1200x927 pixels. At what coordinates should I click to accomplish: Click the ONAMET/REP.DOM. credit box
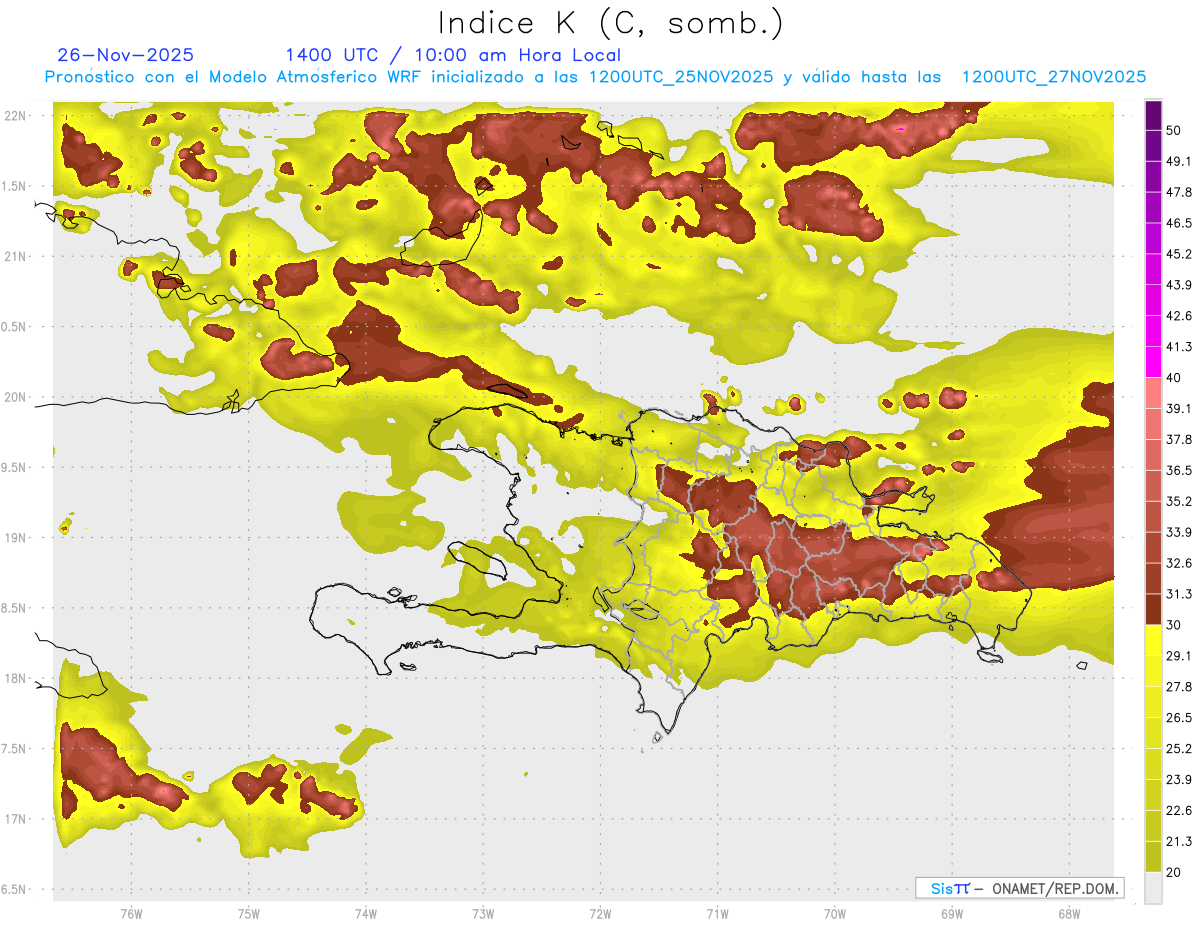pos(1019,888)
